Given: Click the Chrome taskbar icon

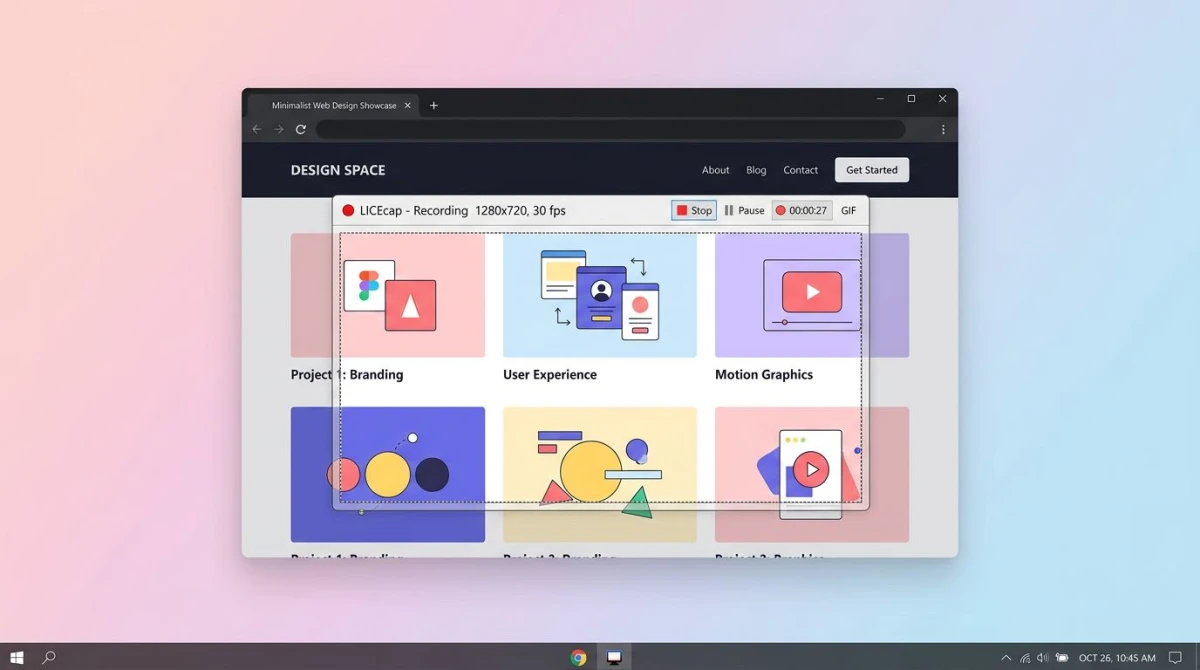Looking at the screenshot, I should (x=578, y=657).
